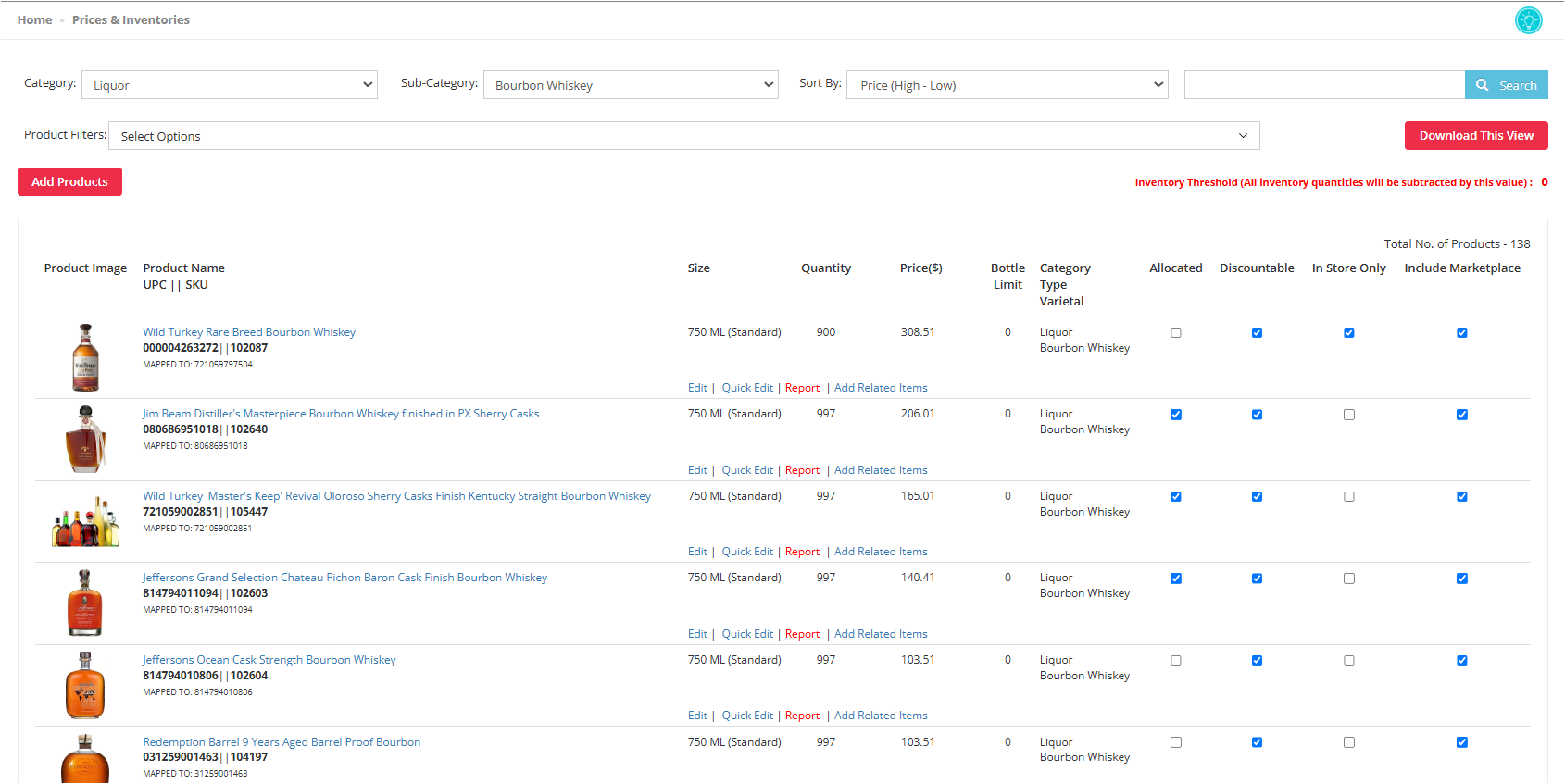The height and width of the screenshot is (784, 1565).
Task: Click Quick Edit for Jim Beam Distiller's Masterpiece
Action: pyautogui.click(x=747, y=470)
